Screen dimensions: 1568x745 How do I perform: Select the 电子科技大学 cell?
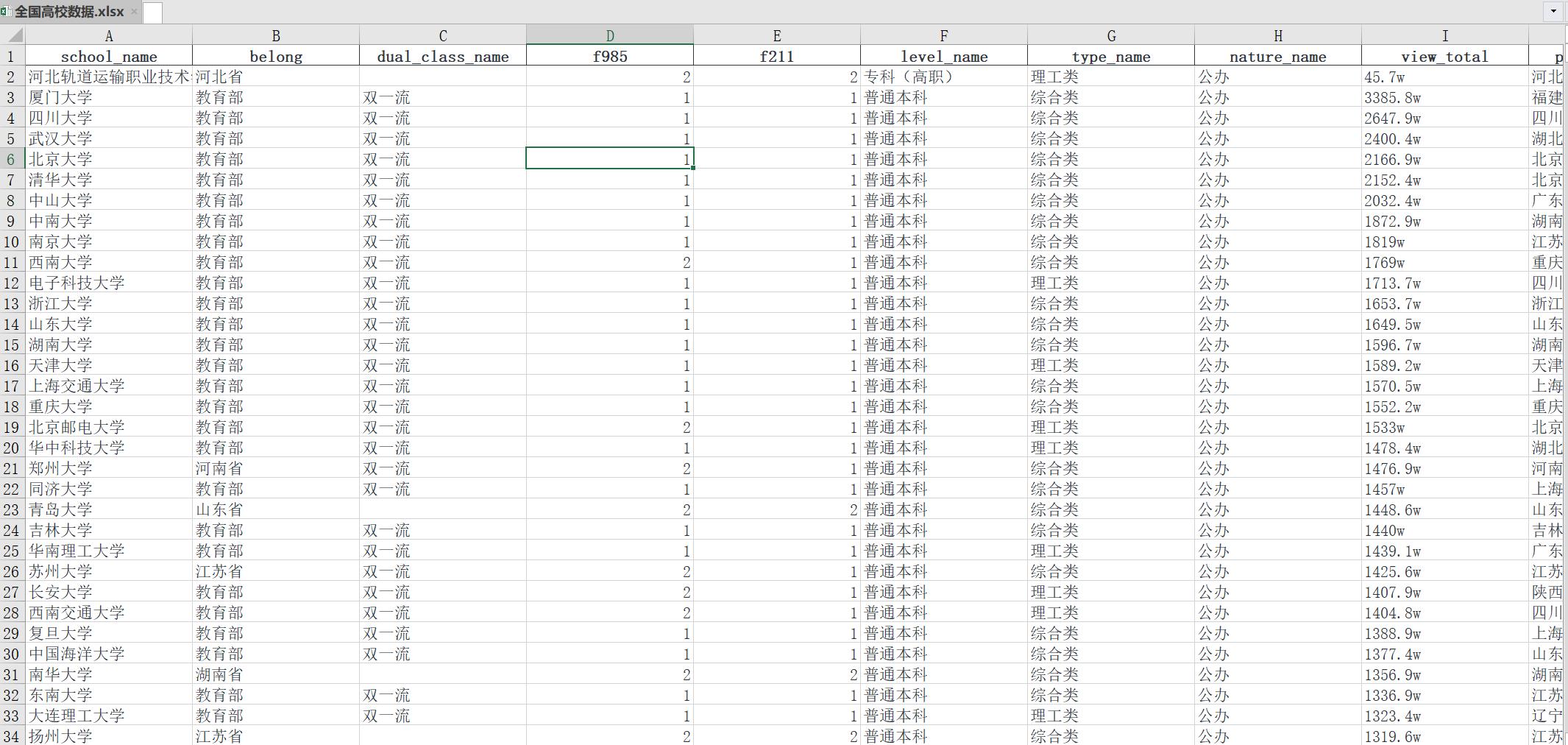click(109, 283)
